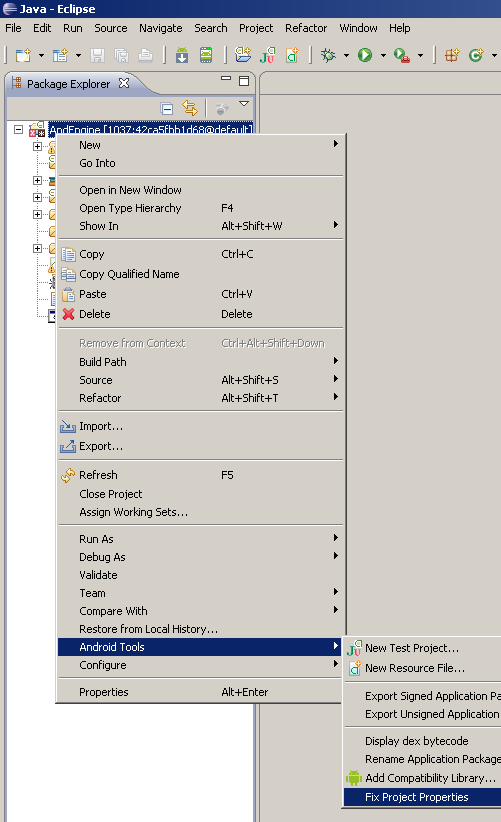This screenshot has height=822, width=501.
Task: Click Collapse All icon in Package Explorer
Action: point(167,109)
